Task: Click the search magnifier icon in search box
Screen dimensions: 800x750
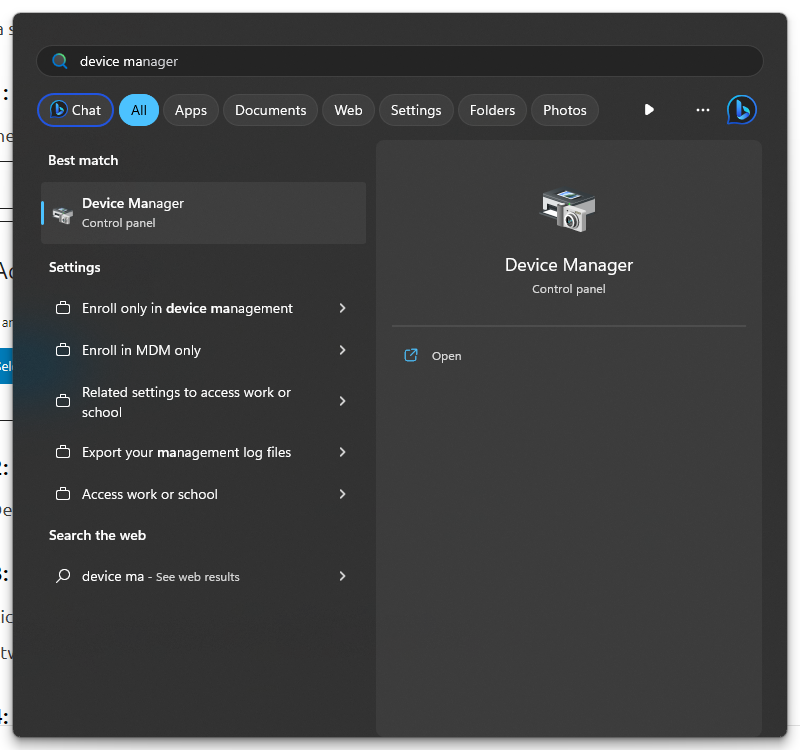Action: (60, 61)
